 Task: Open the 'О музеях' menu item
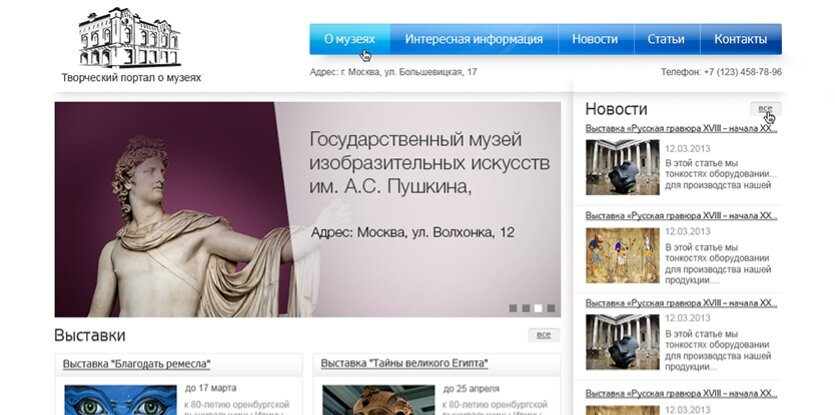click(x=350, y=39)
